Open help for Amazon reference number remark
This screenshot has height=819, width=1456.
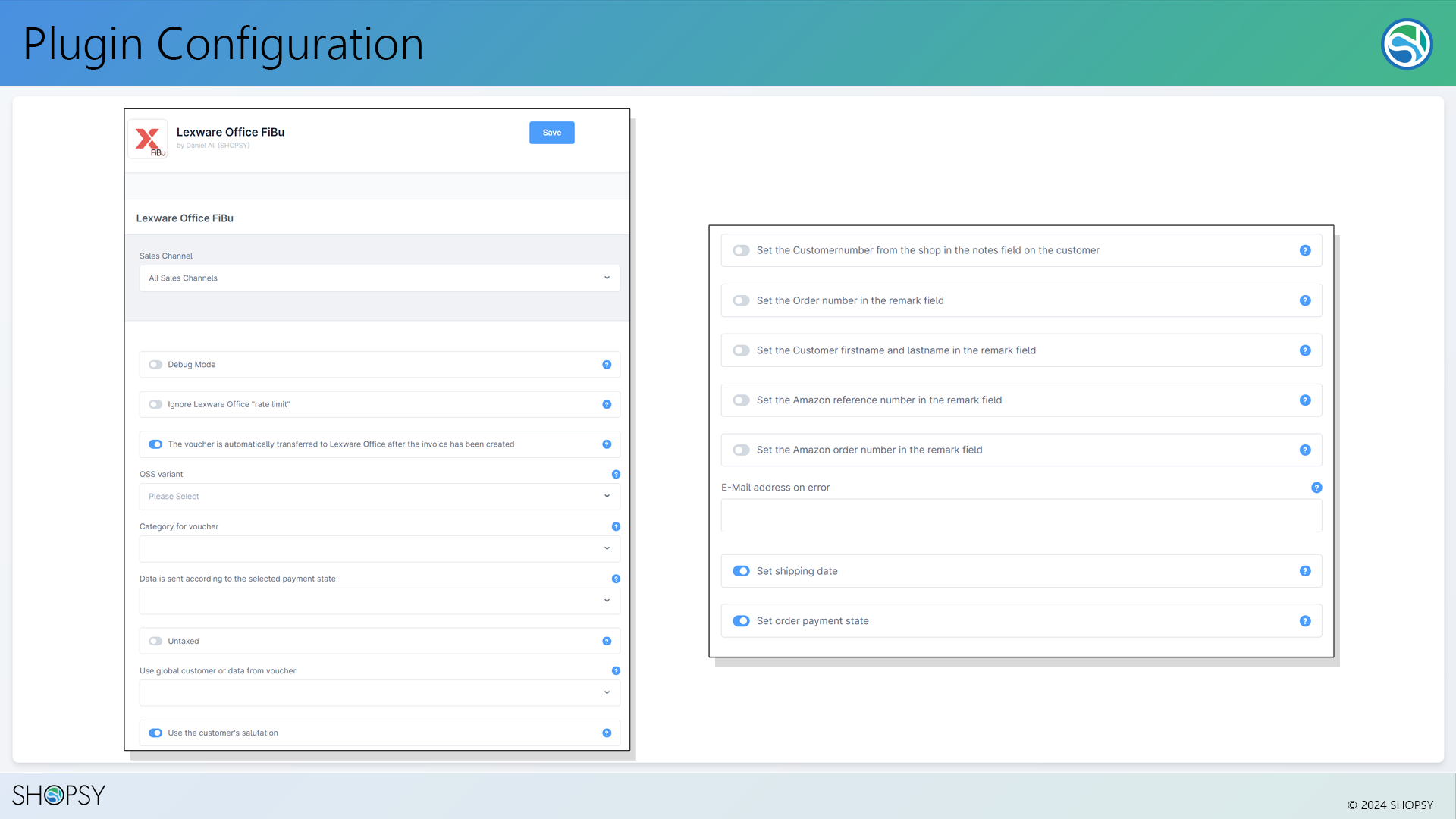[1305, 400]
